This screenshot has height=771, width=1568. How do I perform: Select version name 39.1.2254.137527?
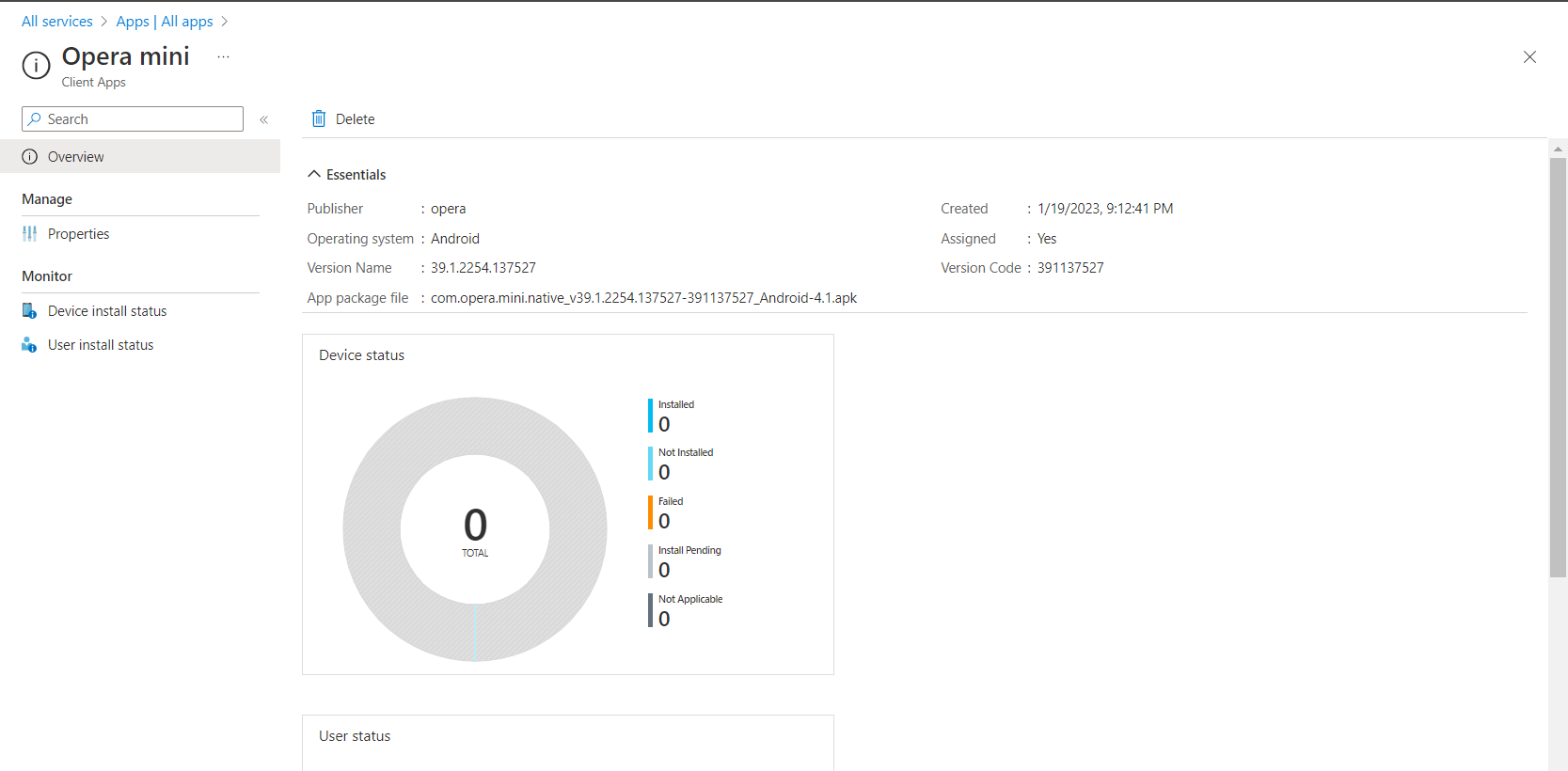[483, 267]
